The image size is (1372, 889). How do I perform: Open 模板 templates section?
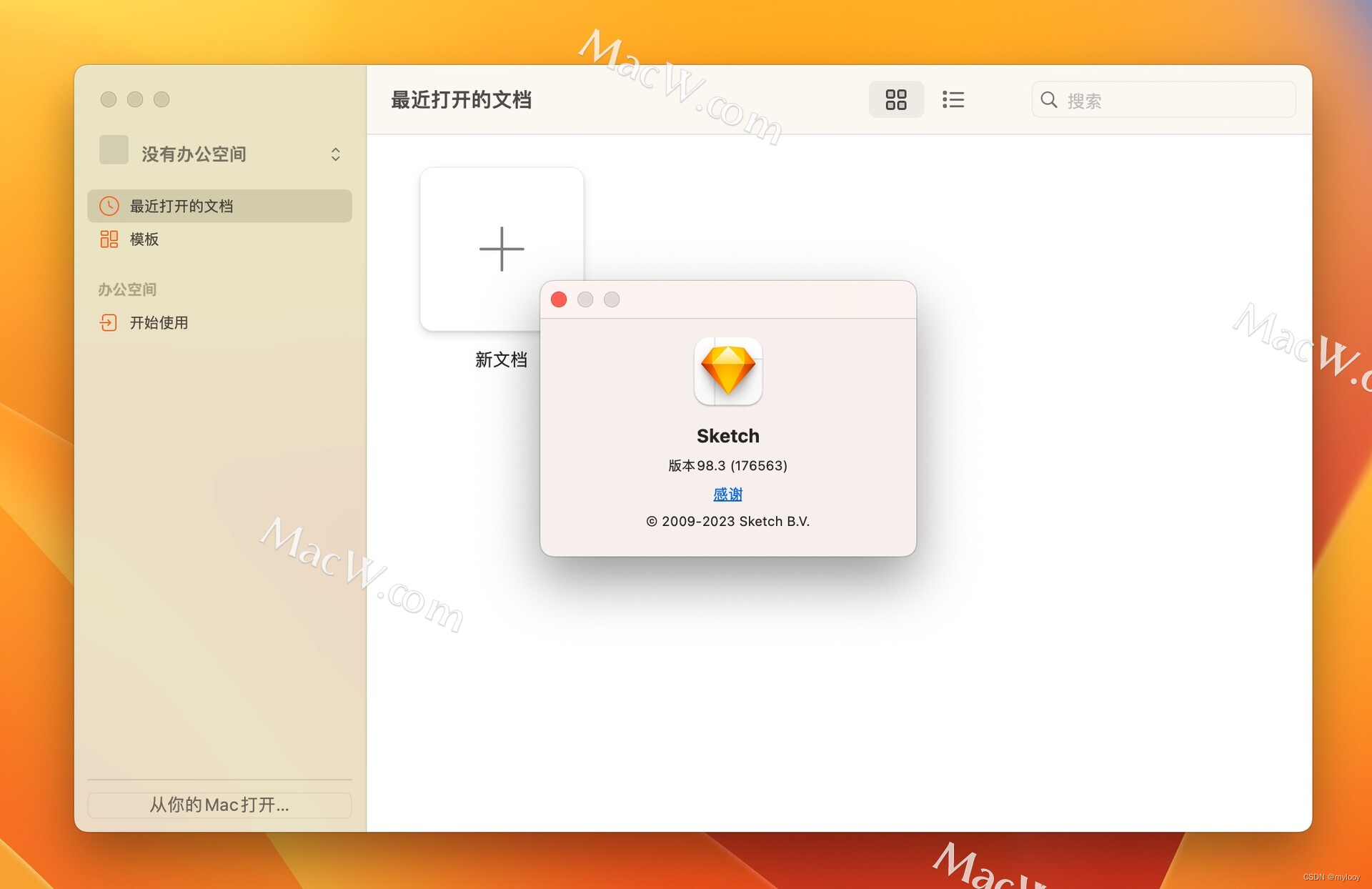point(219,239)
